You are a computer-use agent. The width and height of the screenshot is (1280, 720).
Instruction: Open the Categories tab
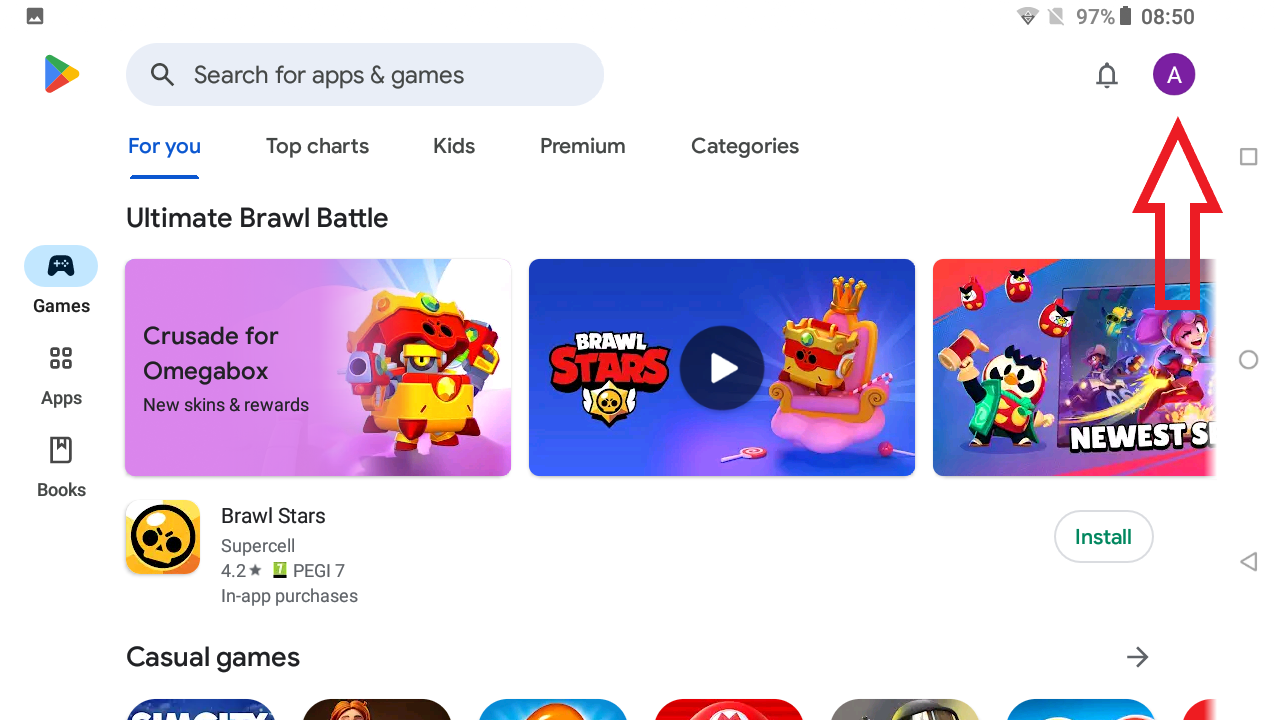point(745,146)
